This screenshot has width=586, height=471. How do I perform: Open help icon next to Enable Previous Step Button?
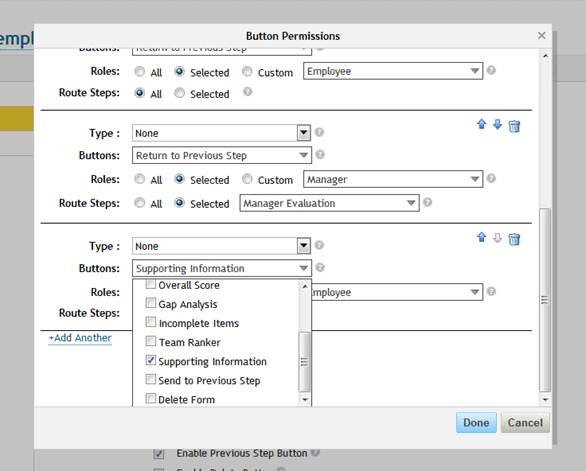pos(315,452)
